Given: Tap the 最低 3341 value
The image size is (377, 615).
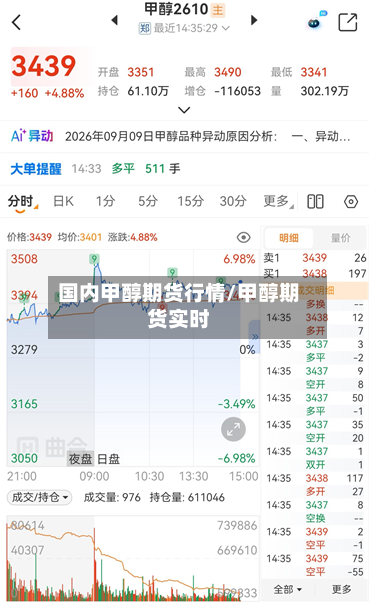Looking at the screenshot, I should click(314, 72).
